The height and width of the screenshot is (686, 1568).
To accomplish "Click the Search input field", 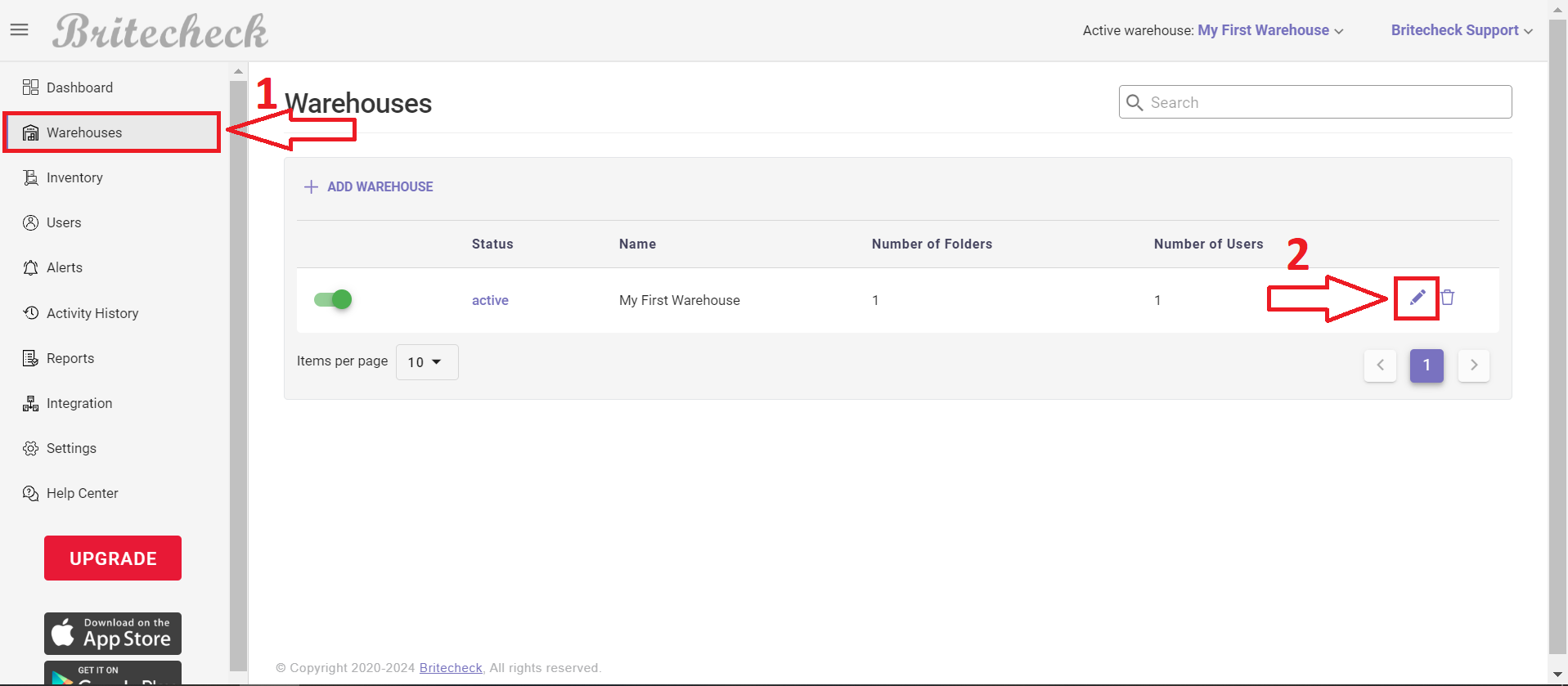I will 1315,102.
